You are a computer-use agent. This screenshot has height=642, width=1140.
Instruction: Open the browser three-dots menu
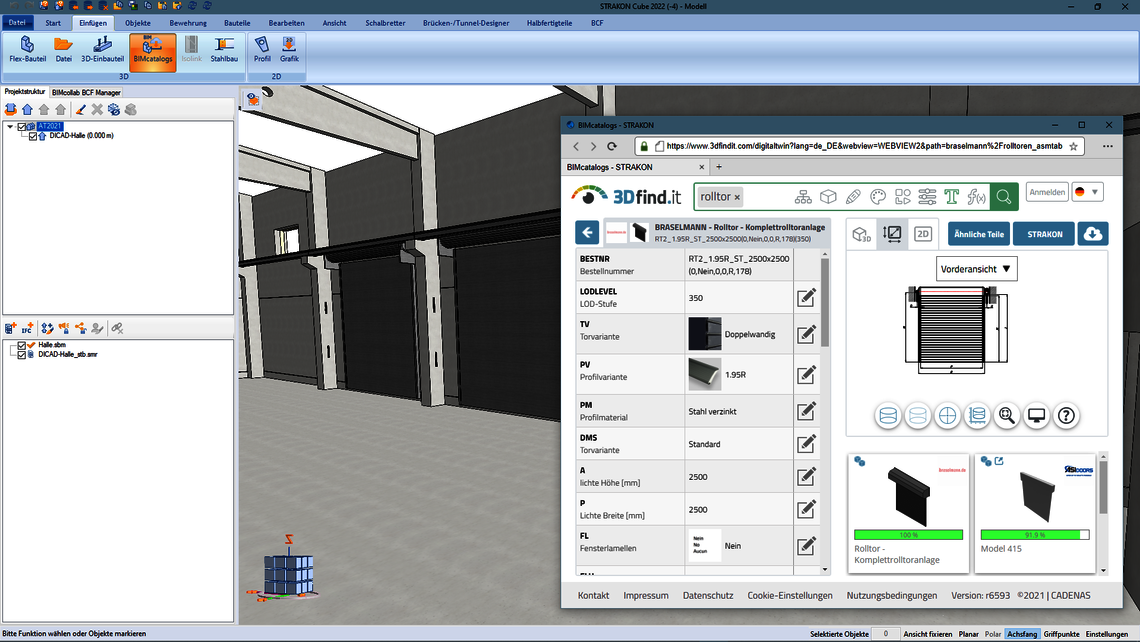1107,146
